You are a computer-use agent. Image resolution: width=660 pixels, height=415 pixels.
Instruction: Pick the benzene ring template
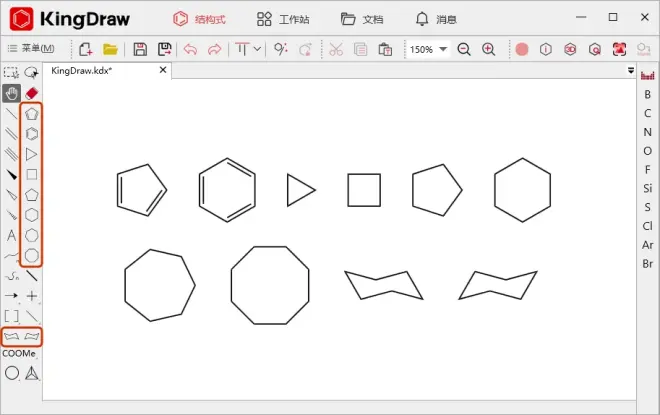click(x=32, y=134)
